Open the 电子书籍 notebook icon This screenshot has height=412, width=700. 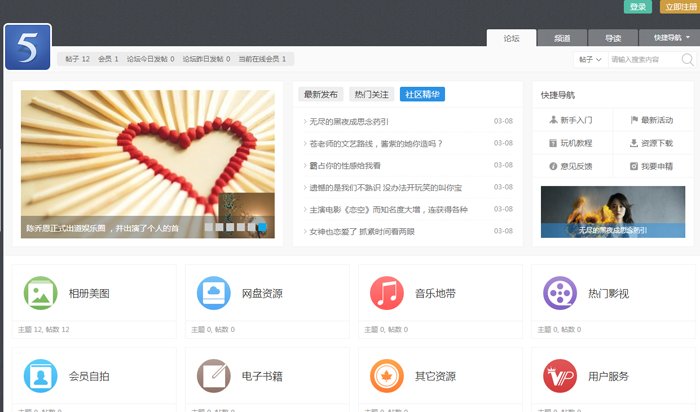tap(214, 376)
